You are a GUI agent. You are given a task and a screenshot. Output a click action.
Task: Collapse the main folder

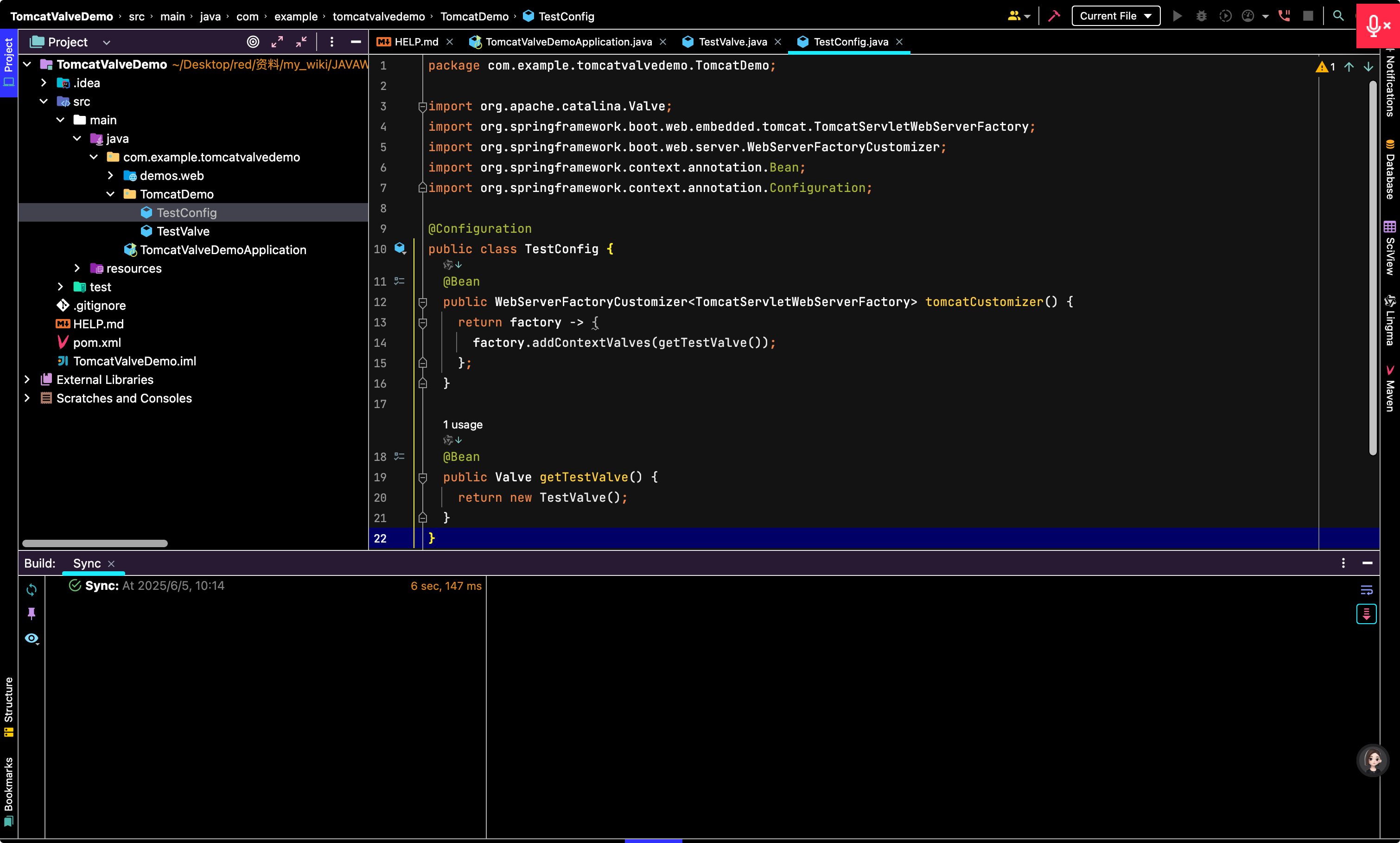coord(60,120)
